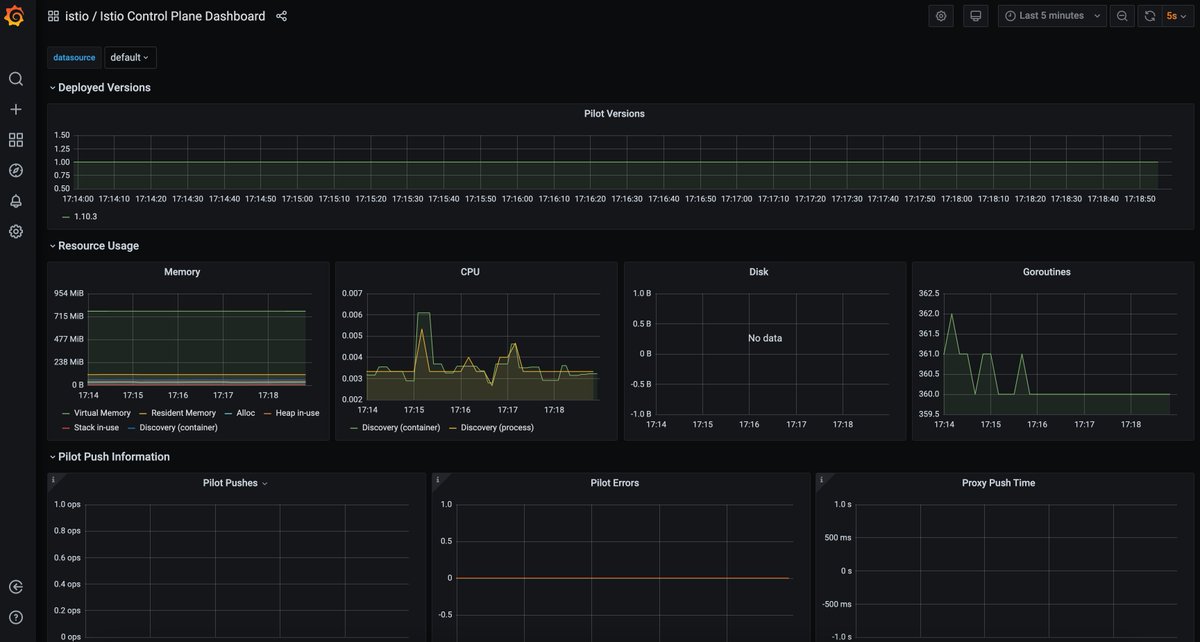Open the Memory panel title menu

click(x=182, y=272)
